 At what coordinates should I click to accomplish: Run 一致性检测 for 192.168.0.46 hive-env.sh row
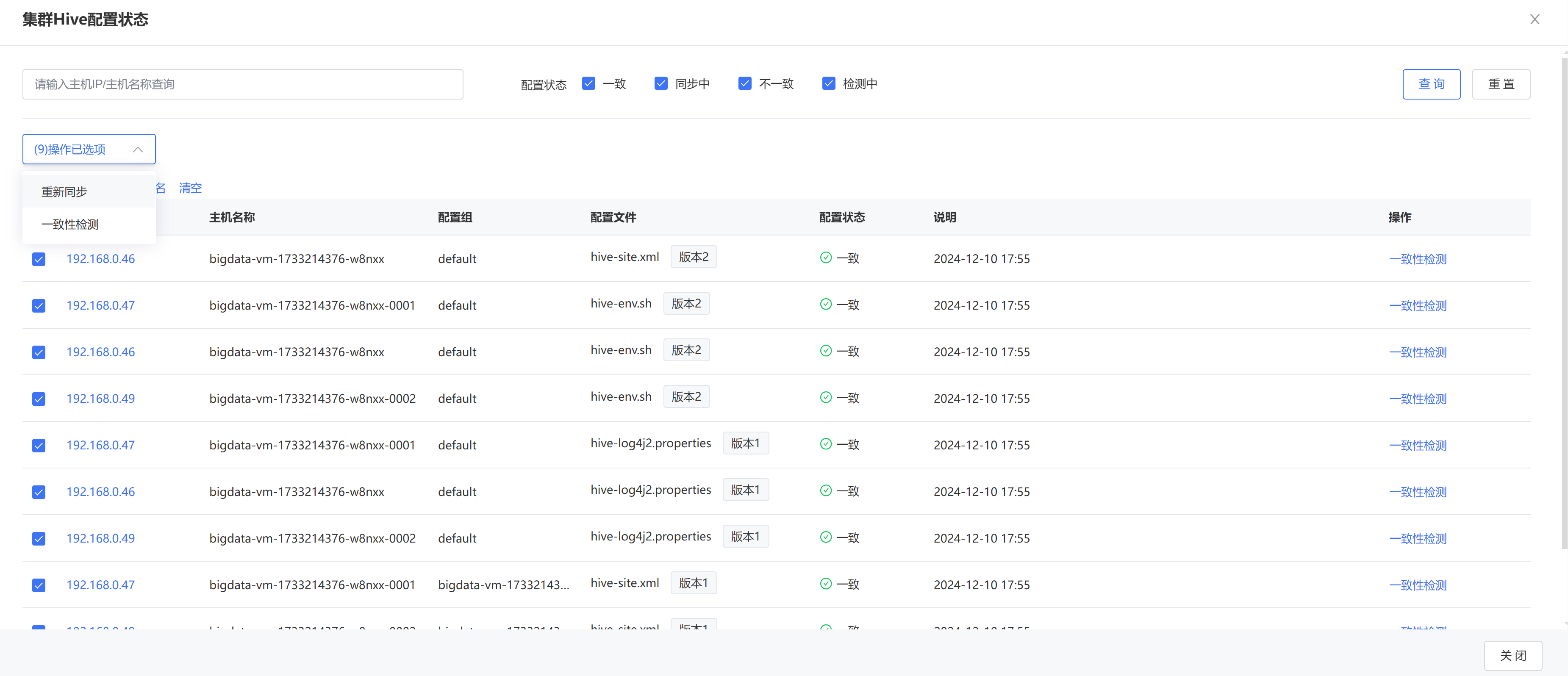(1418, 352)
